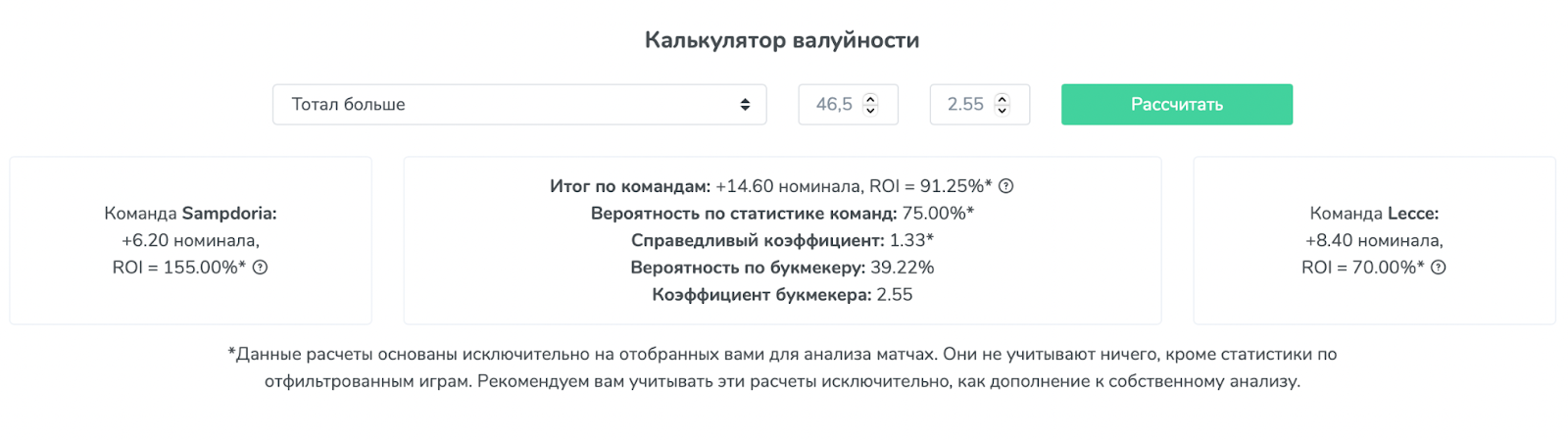
Task: Click 'Вероятность по статистике команд' line
Action: coord(782,213)
